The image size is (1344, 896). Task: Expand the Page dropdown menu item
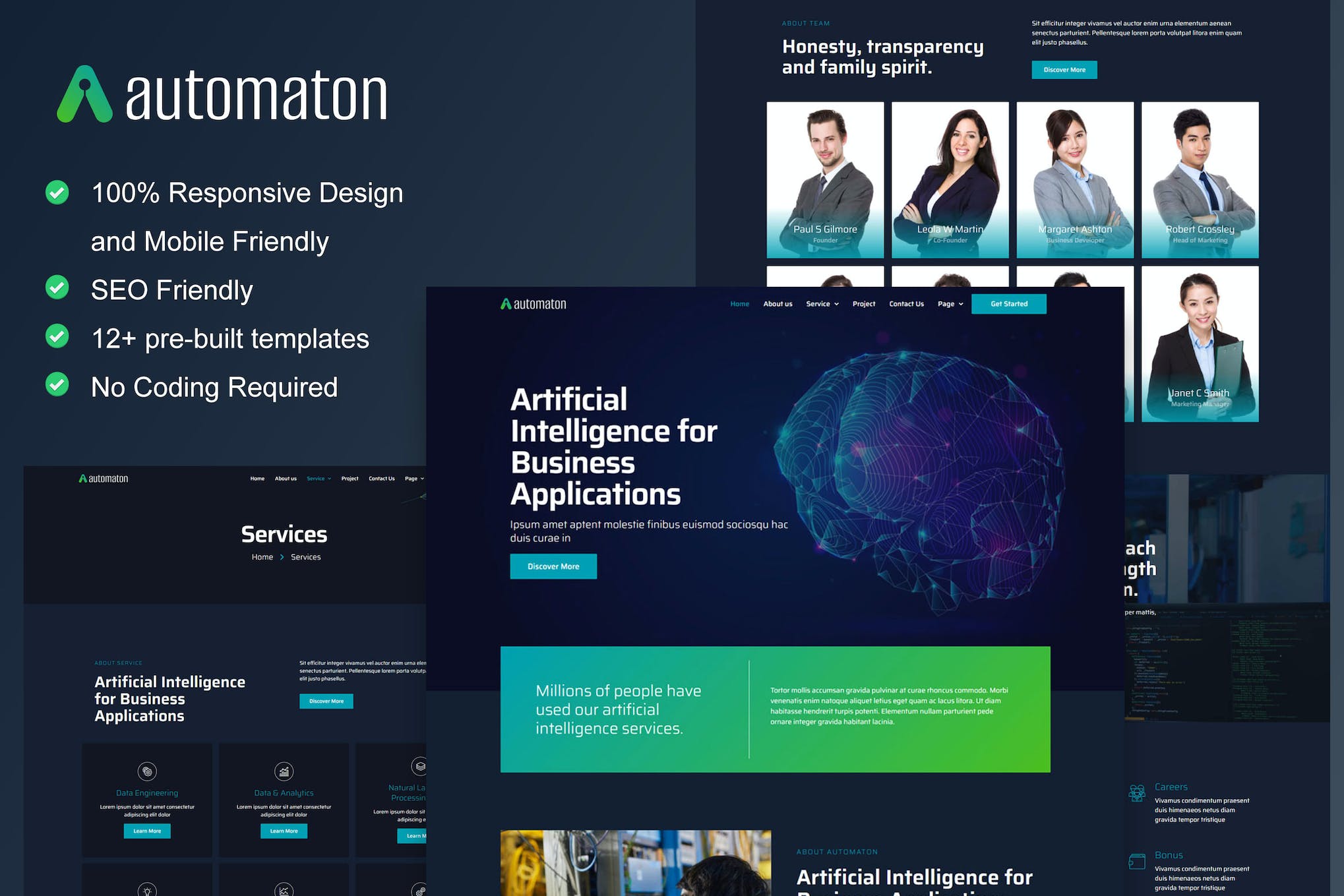(947, 304)
